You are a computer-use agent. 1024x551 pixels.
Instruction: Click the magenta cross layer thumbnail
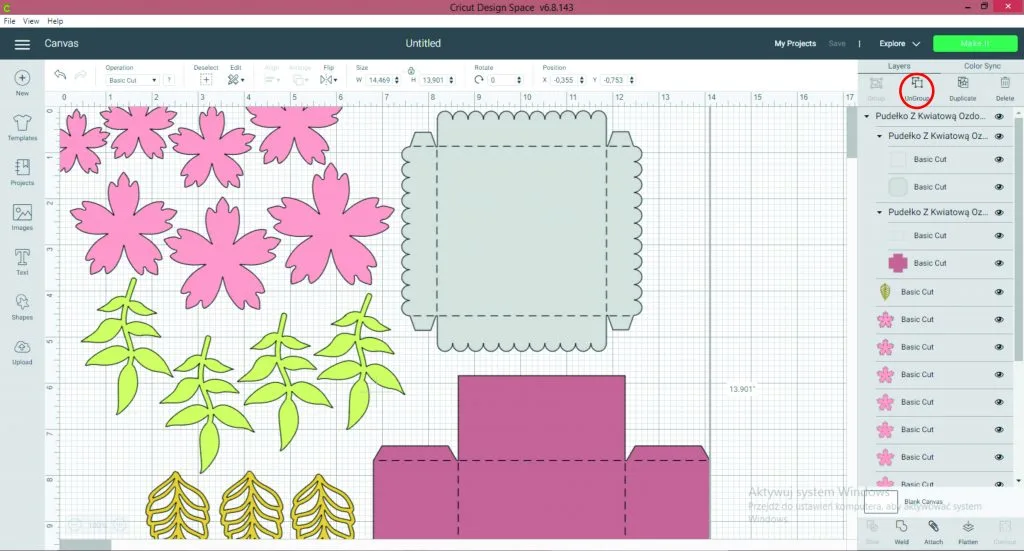pyautogui.click(x=898, y=263)
